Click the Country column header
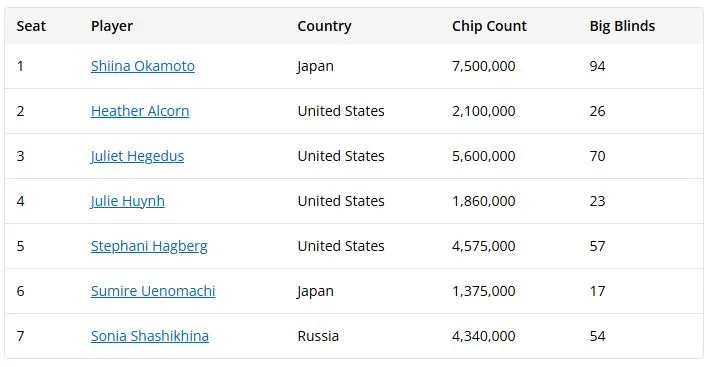The image size is (711, 367). point(324,26)
